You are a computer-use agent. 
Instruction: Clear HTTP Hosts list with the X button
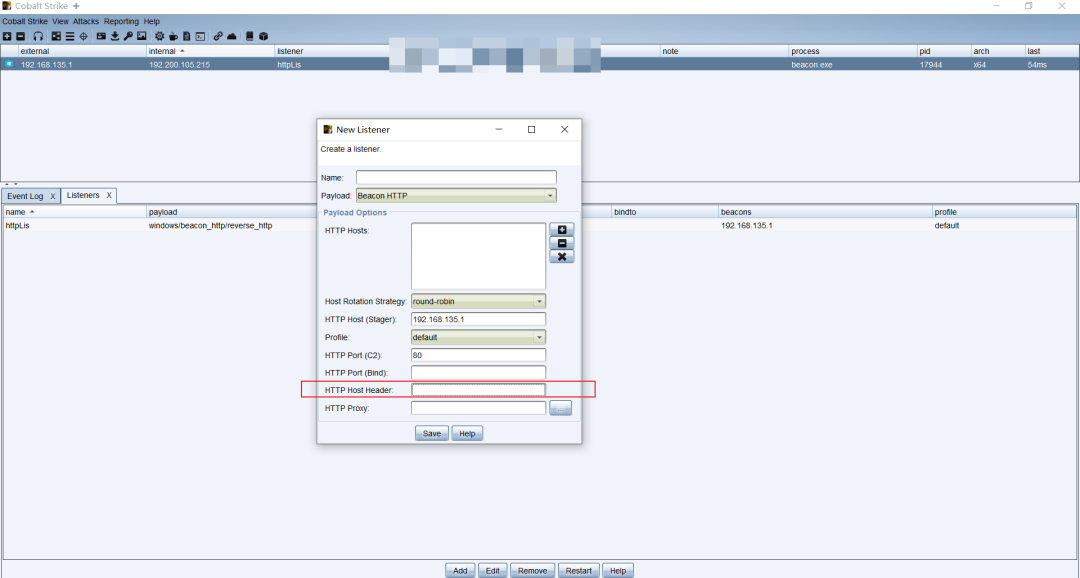(562, 257)
